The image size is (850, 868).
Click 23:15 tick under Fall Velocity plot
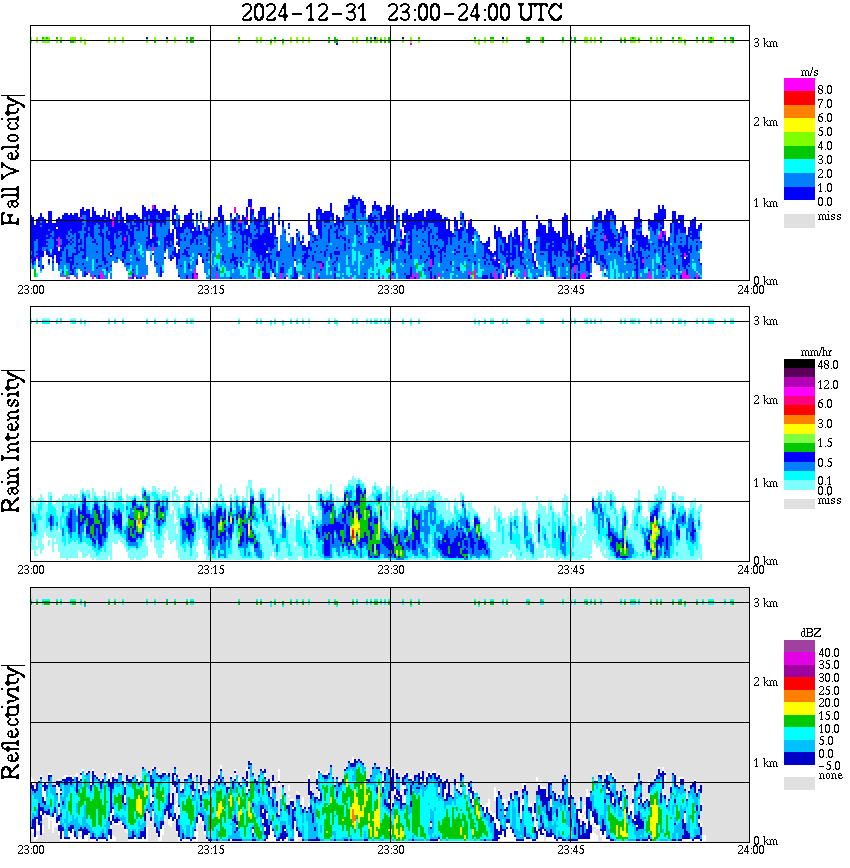pos(210,290)
